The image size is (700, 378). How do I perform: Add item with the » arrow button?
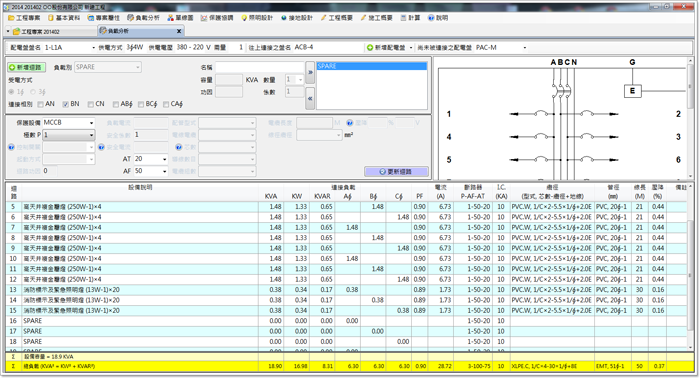click(x=310, y=72)
